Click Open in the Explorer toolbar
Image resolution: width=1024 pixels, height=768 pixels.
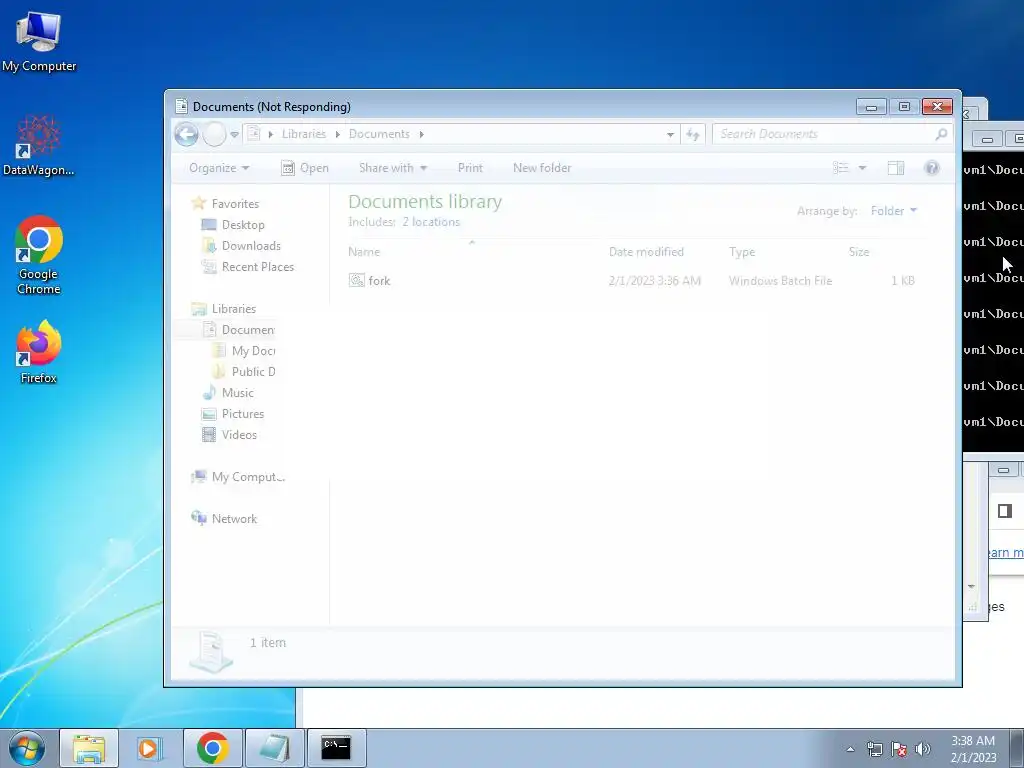[304, 168]
